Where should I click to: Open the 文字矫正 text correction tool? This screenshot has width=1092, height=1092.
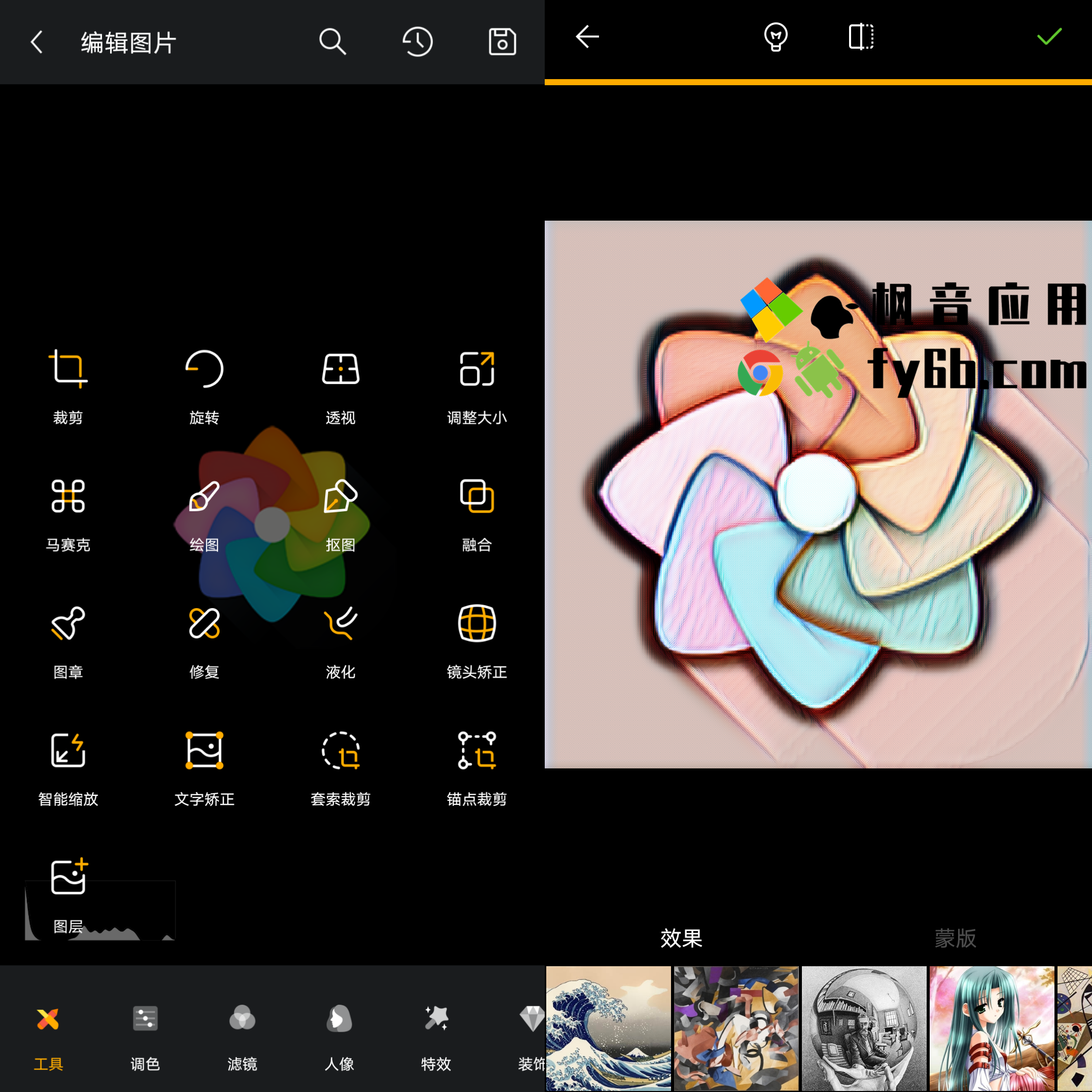click(204, 769)
